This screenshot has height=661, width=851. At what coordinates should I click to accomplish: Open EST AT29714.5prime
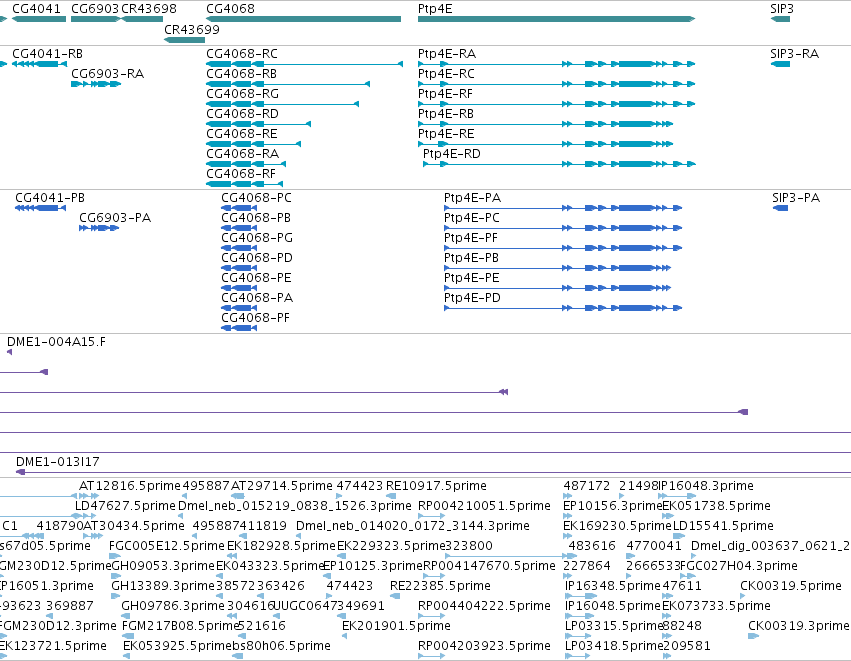coord(282,486)
